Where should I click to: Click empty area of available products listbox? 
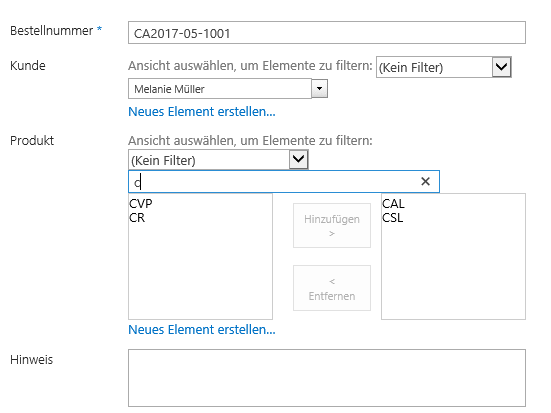click(200, 274)
